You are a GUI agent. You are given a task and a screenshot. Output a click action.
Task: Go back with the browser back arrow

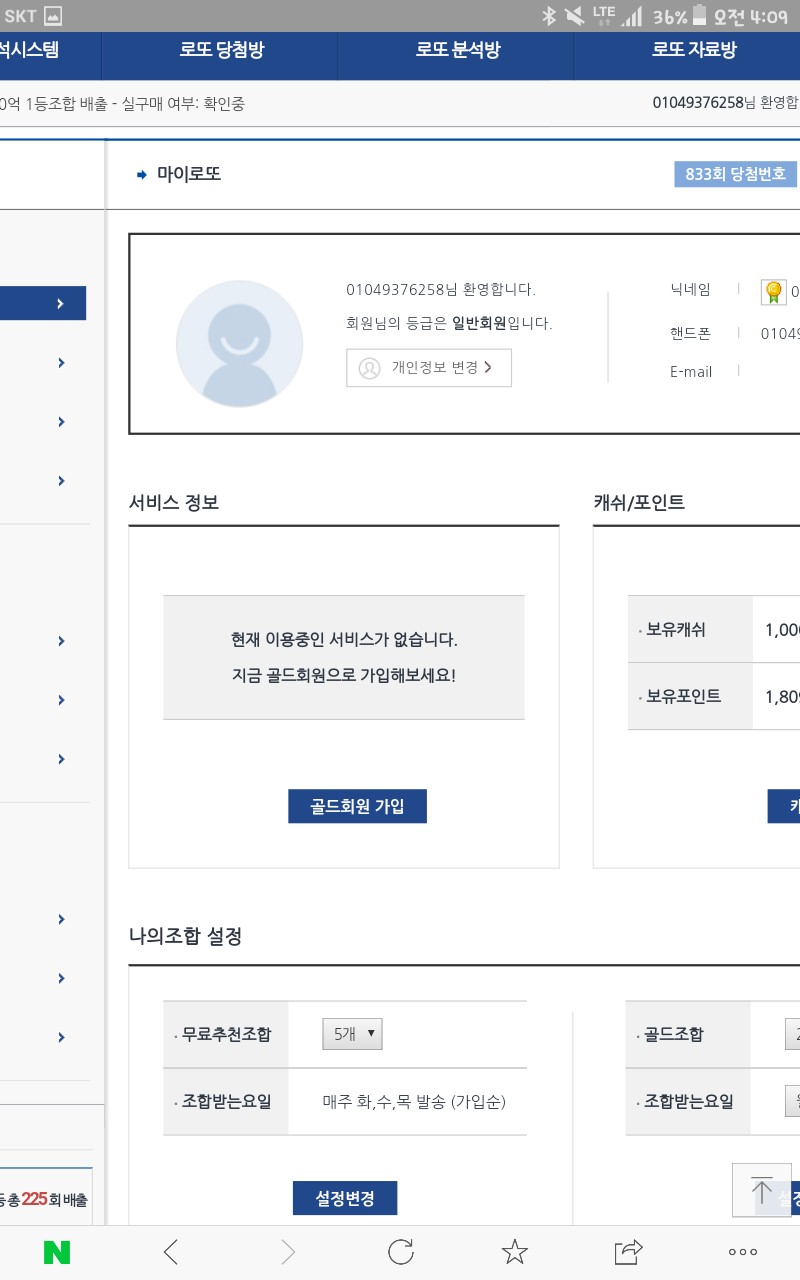[x=171, y=1251]
